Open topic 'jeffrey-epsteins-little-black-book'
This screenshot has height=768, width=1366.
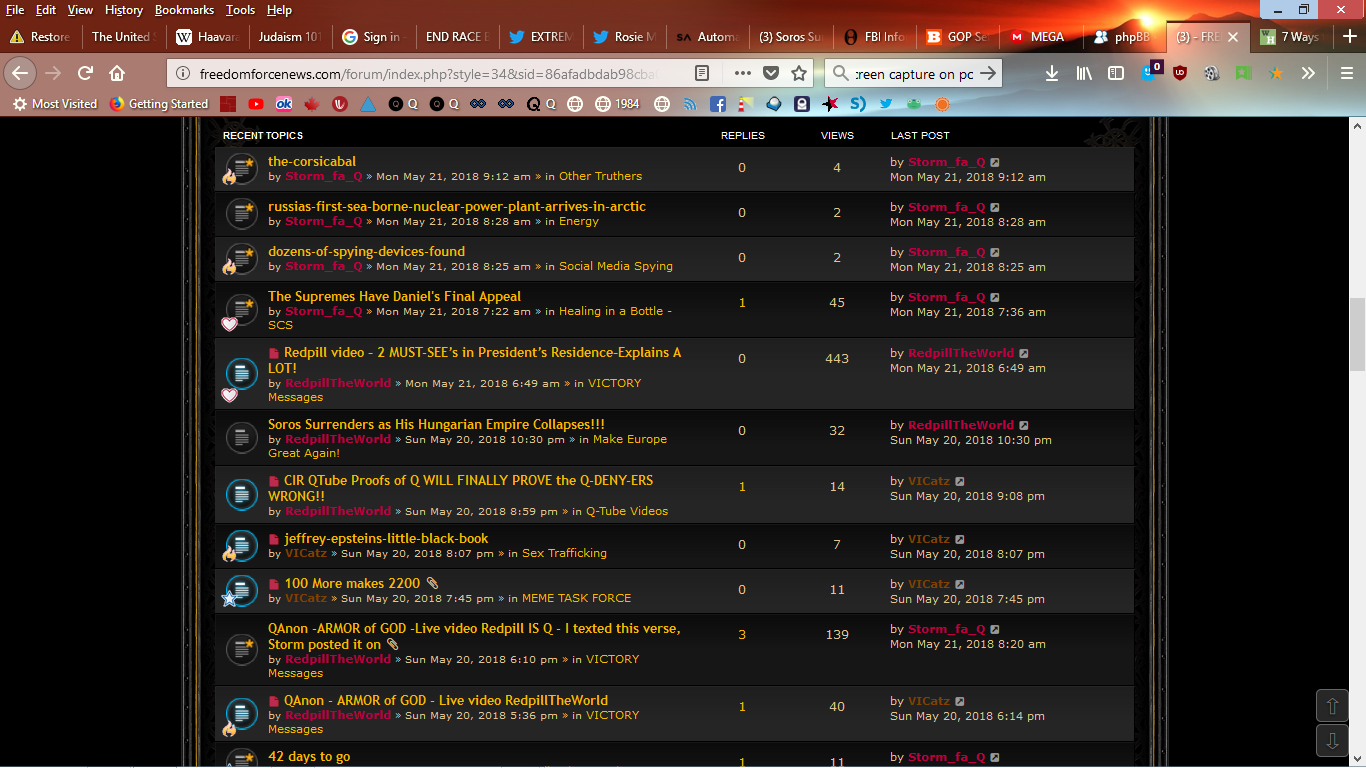point(386,538)
